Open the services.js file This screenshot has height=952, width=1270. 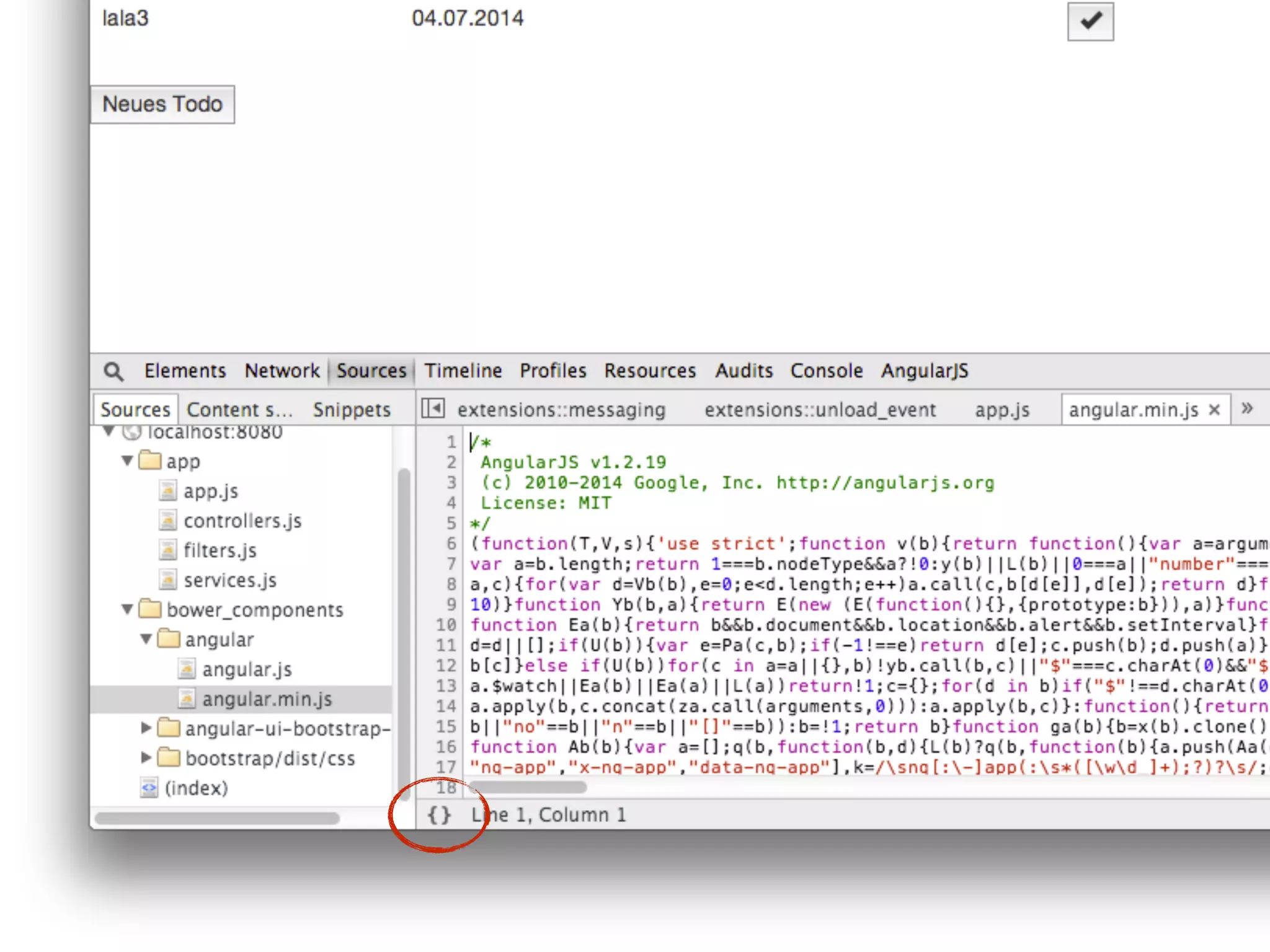[229, 580]
